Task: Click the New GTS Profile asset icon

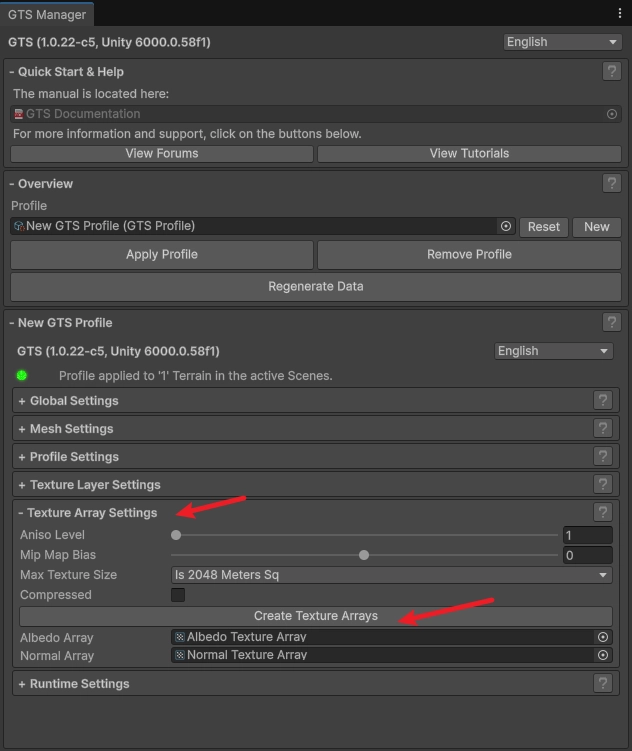Action: (x=19, y=226)
